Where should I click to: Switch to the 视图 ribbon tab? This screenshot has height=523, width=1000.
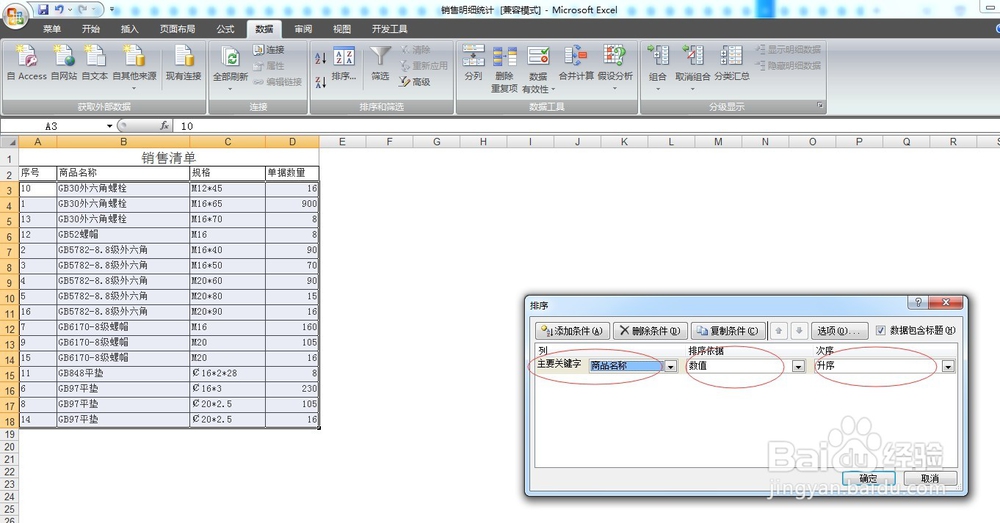coord(342,29)
